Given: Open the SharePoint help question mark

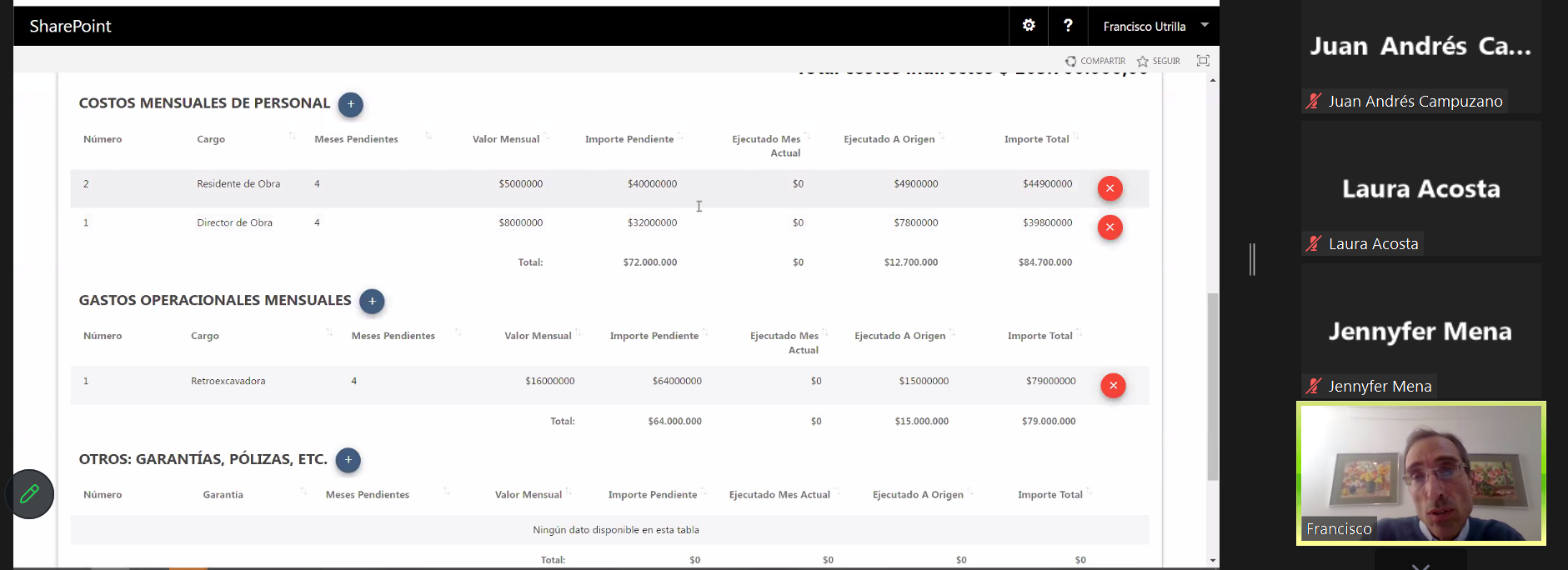Looking at the screenshot, I should click(1068, 26).
